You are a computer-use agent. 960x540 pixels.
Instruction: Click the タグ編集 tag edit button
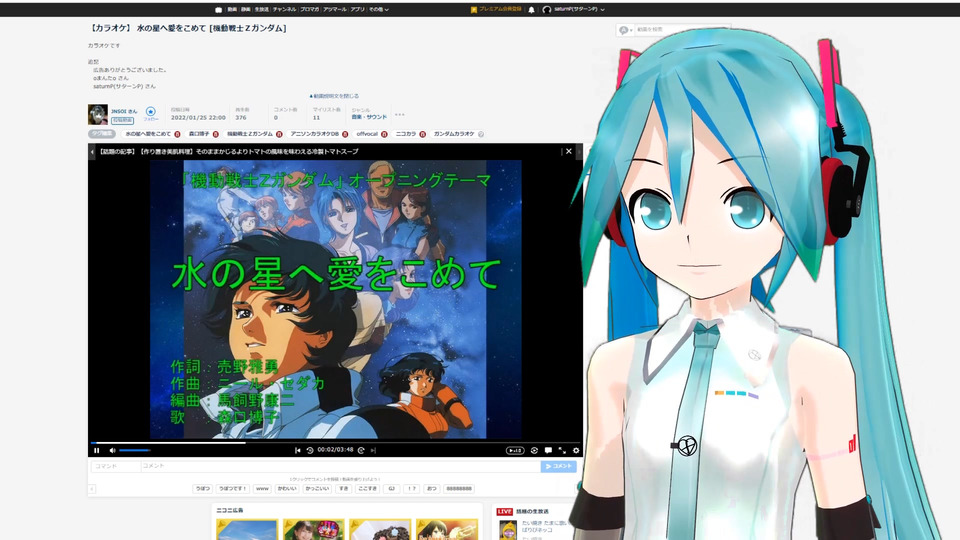pos(102,133)
